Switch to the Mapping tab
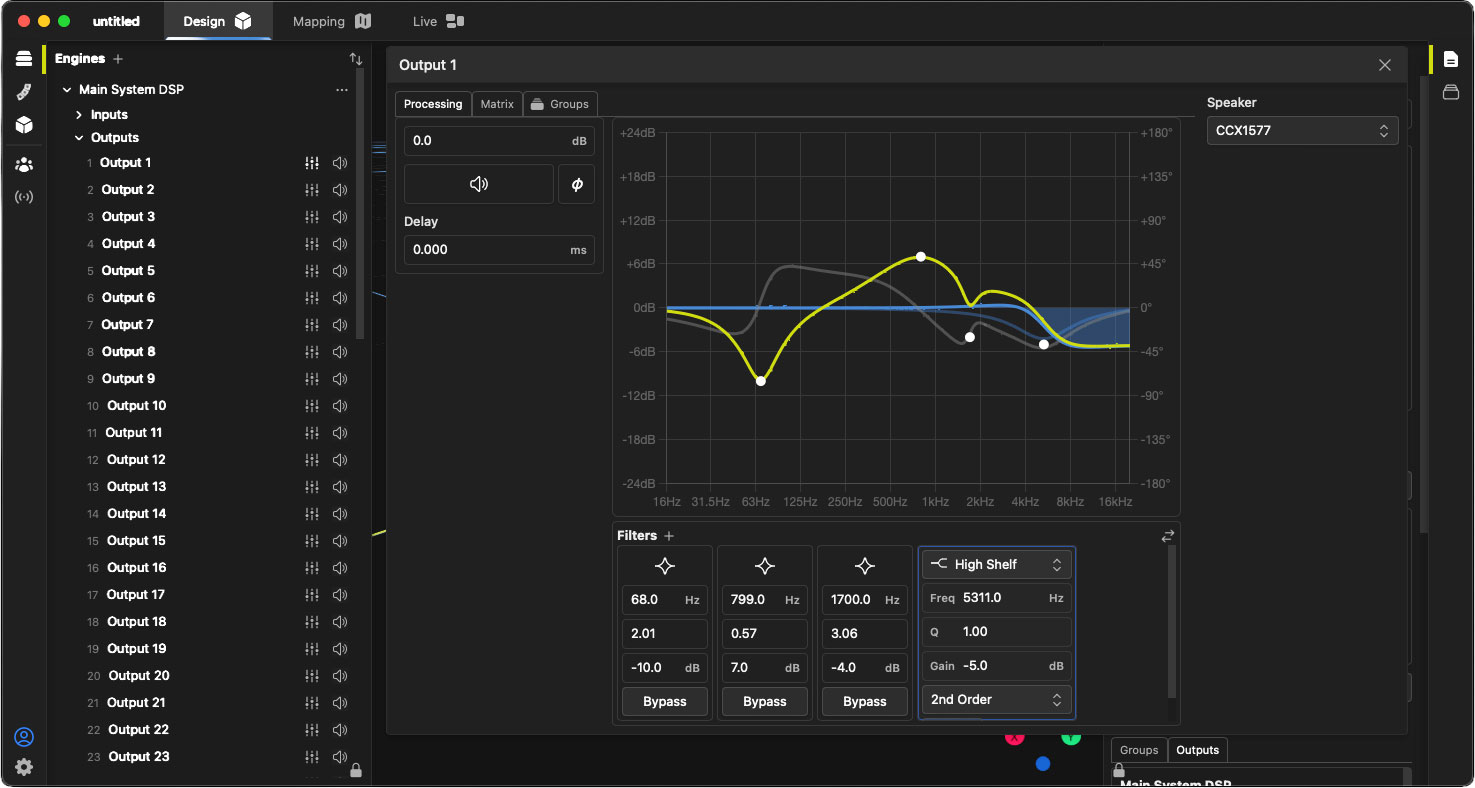 pyautogui.click(x=332, y=21)
